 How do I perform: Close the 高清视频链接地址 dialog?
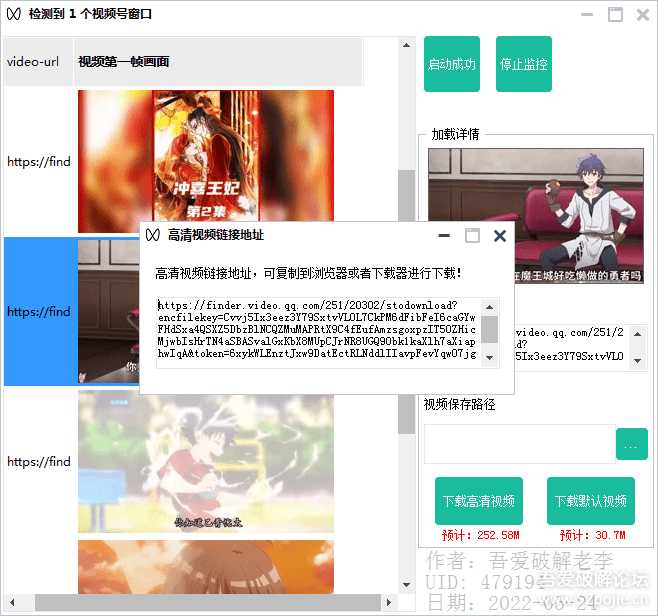point(499,235)
